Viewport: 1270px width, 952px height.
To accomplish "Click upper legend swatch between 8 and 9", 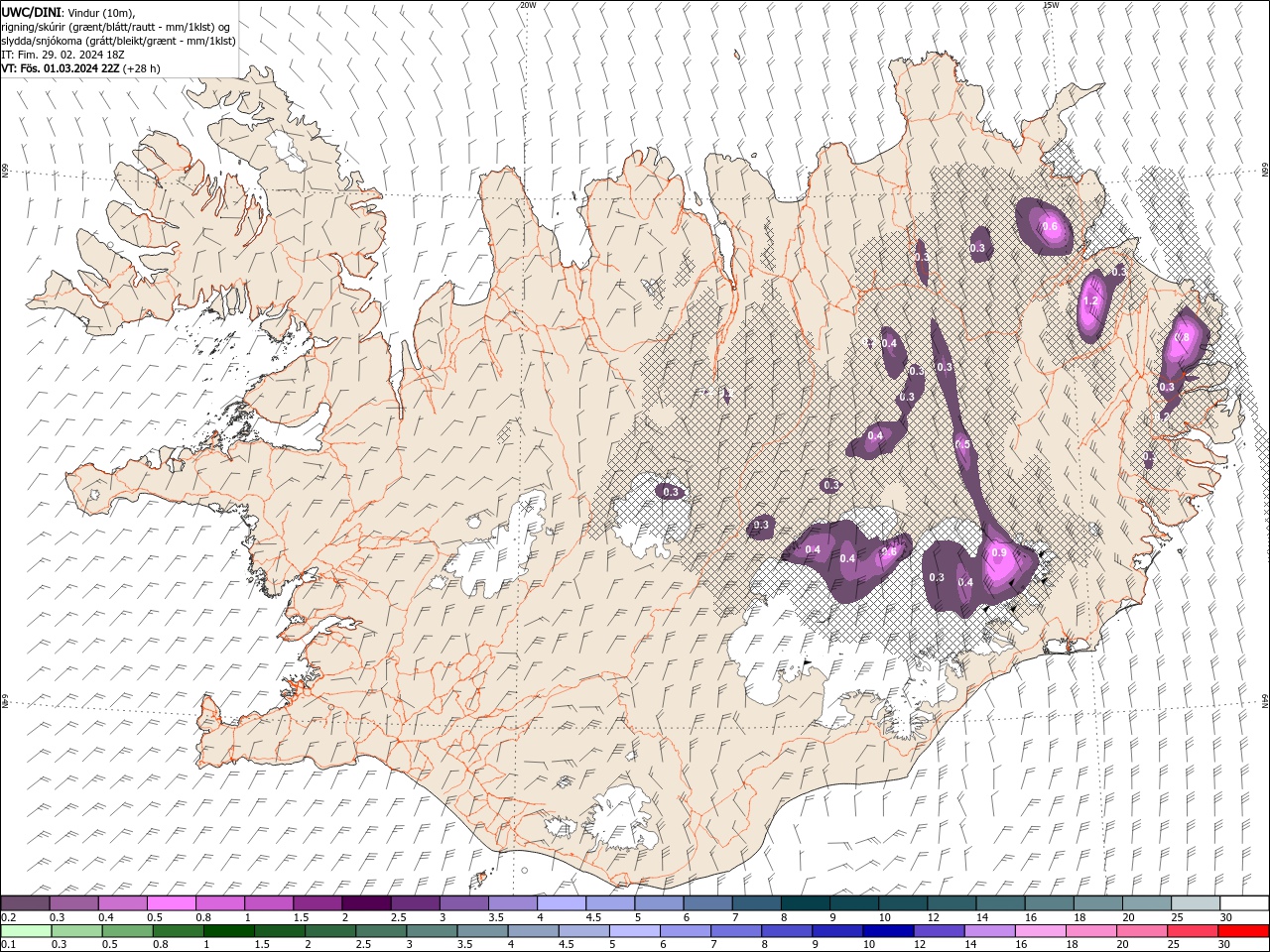I will 805,902.
